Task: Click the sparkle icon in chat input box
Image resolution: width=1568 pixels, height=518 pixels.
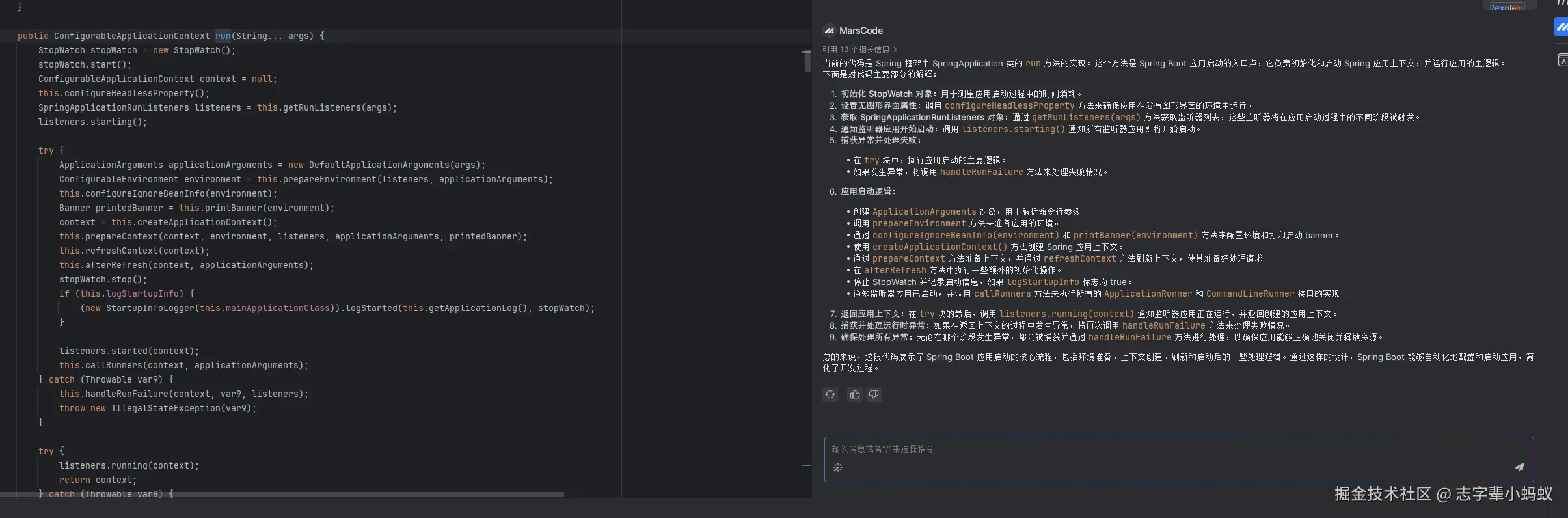Action: point(838,467)
